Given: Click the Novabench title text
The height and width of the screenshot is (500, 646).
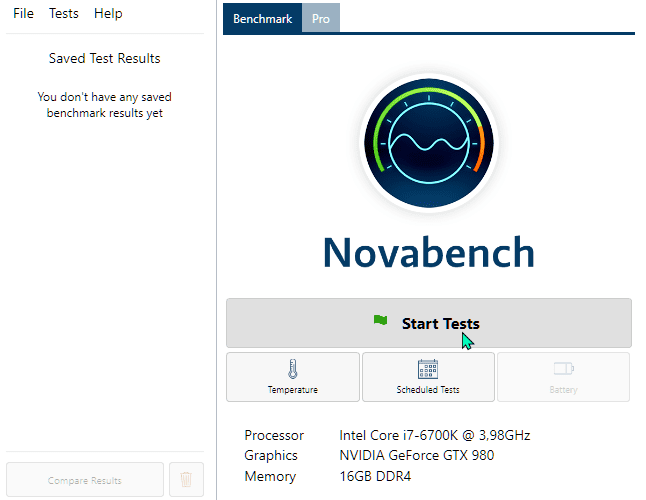Looking at the screenshot, I should pyautogui.click(x=428, y=252).
